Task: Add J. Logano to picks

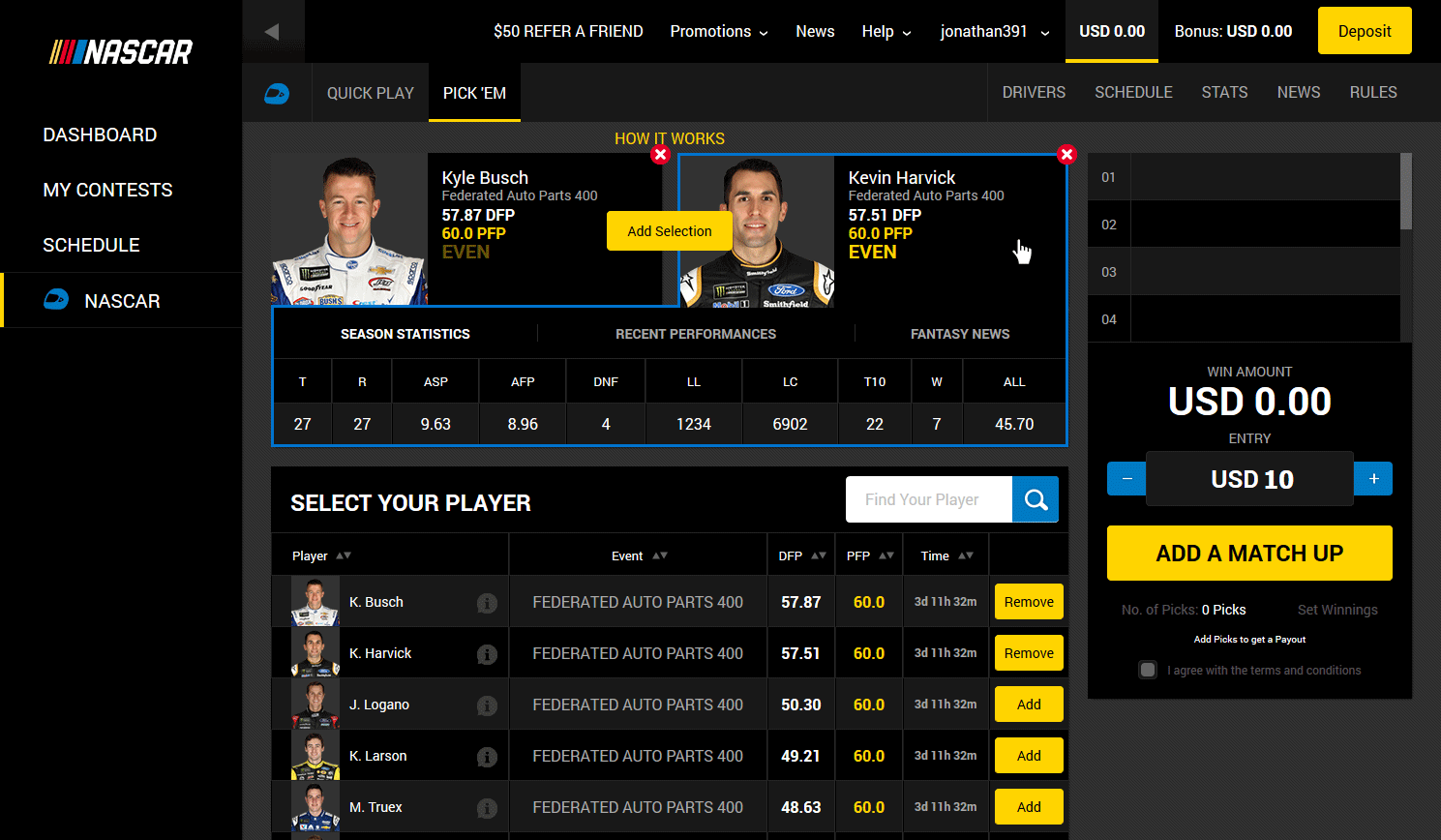Action: point(1029,705)
